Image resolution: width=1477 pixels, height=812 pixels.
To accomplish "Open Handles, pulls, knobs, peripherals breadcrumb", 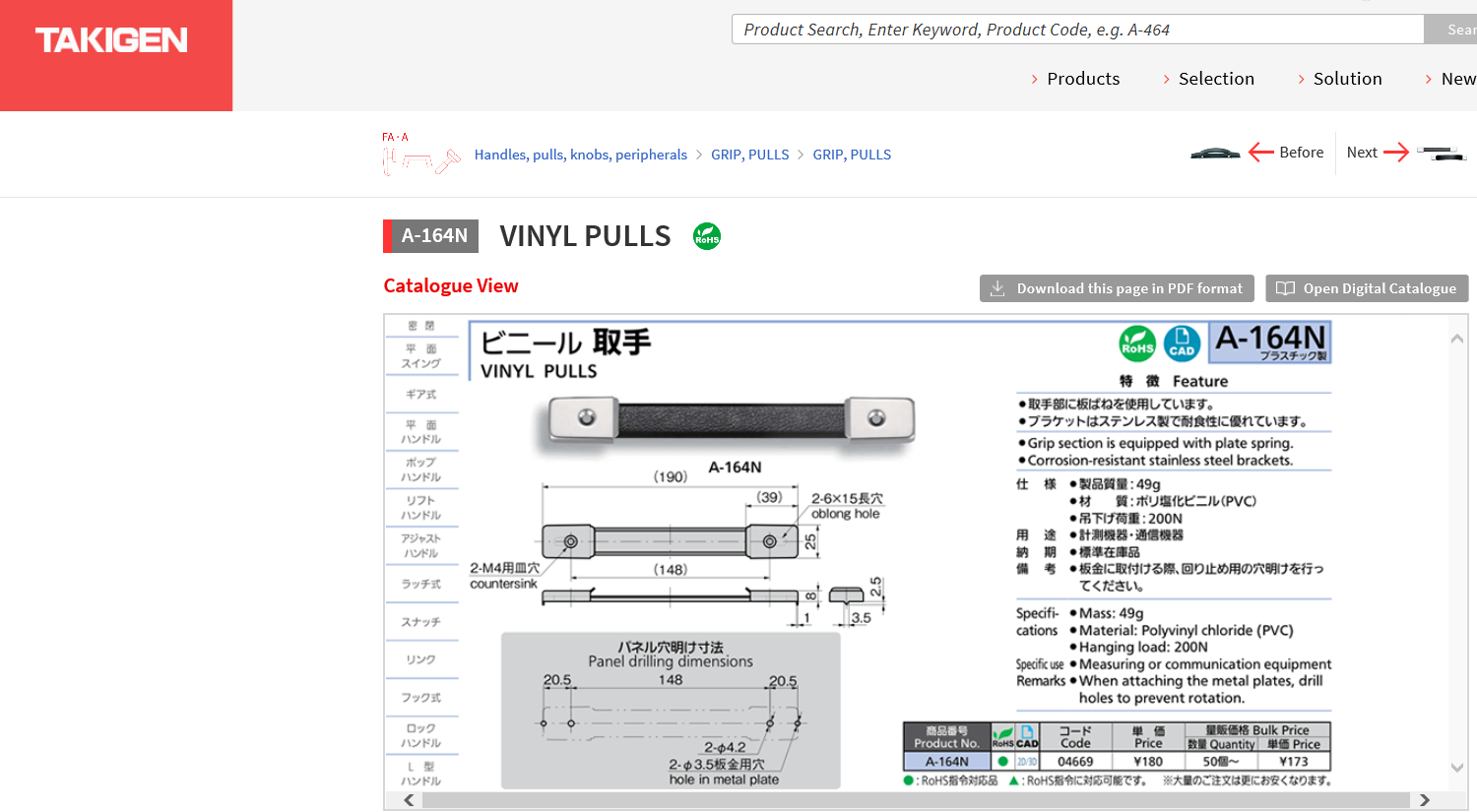I will pyautogui.click(x=581, y=155).
